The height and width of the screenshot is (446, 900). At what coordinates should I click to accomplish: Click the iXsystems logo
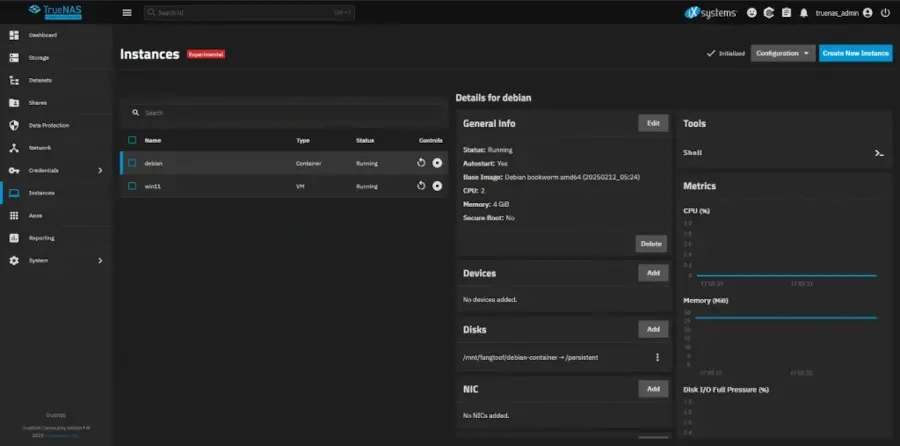711,13
